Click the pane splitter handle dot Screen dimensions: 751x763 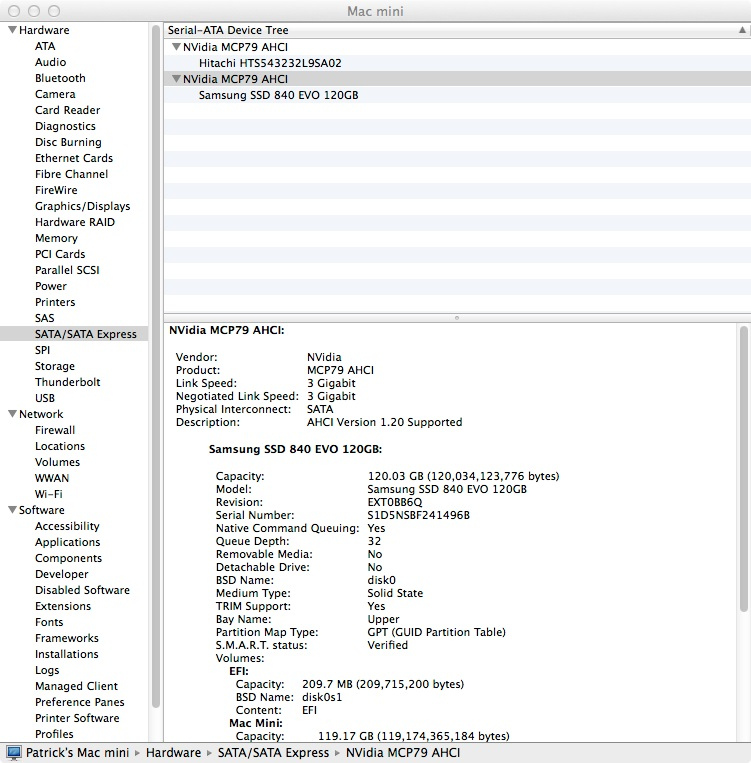click(457, 318)
